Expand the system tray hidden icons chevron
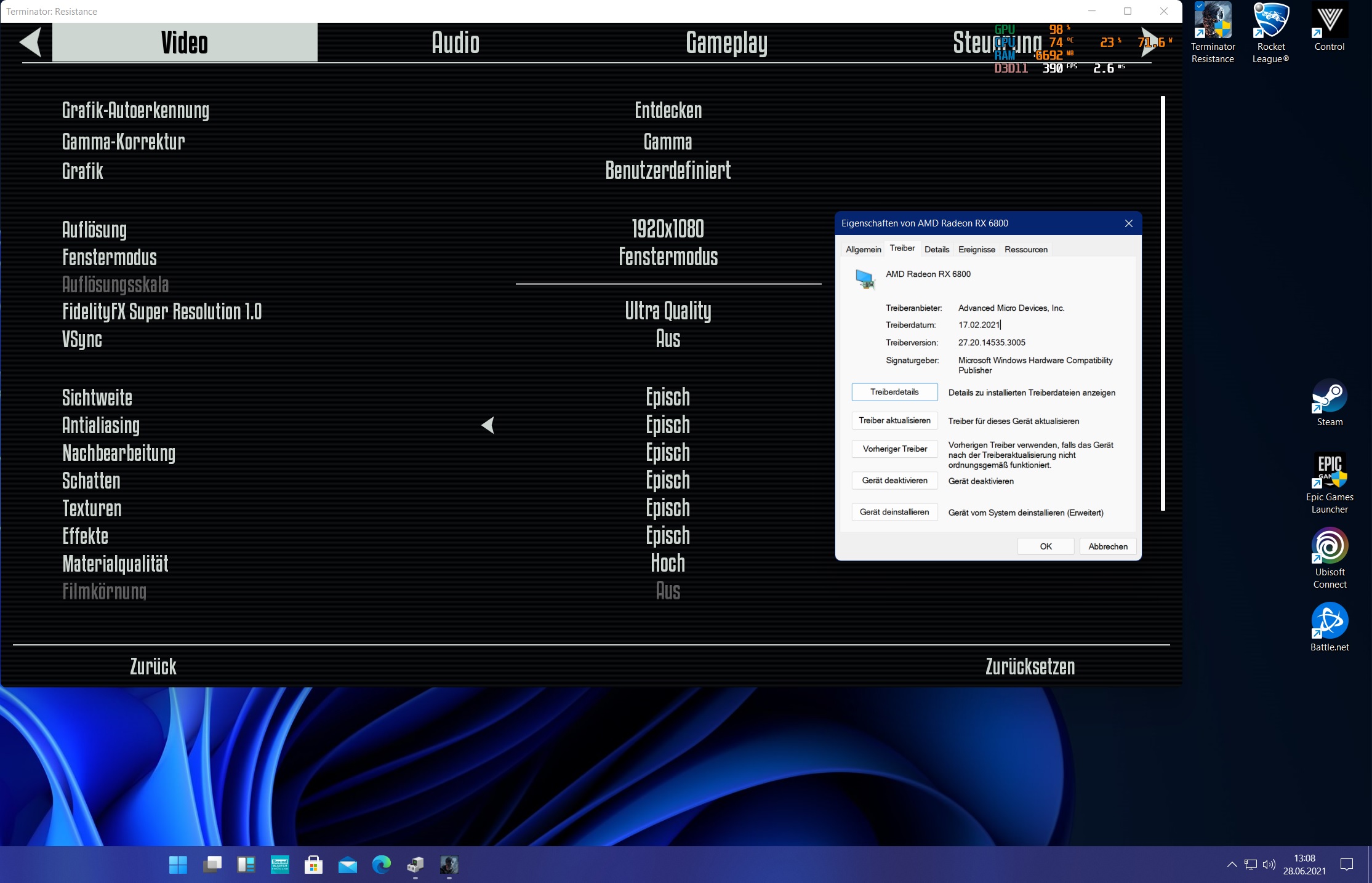Screen dimensions: 1372x883 click(1232, 865)
